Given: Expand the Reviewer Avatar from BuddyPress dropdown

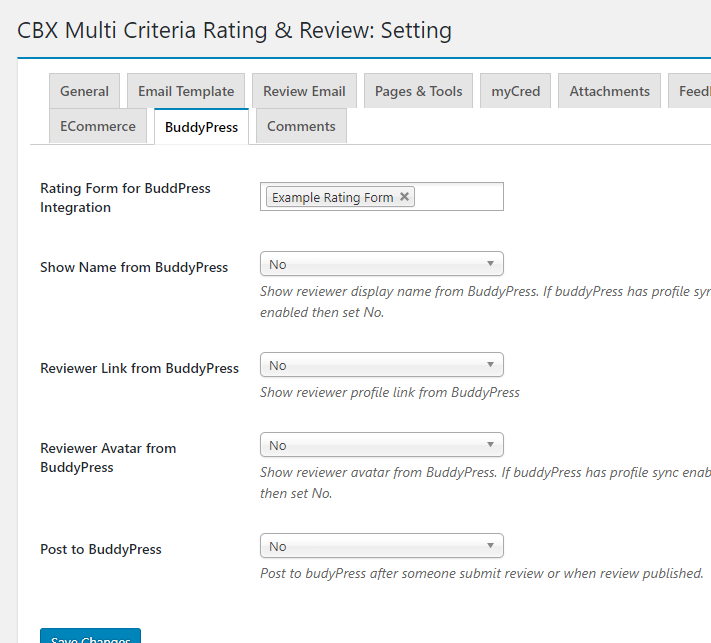Looking at the screenshot, I should click(x=382, y=445).
